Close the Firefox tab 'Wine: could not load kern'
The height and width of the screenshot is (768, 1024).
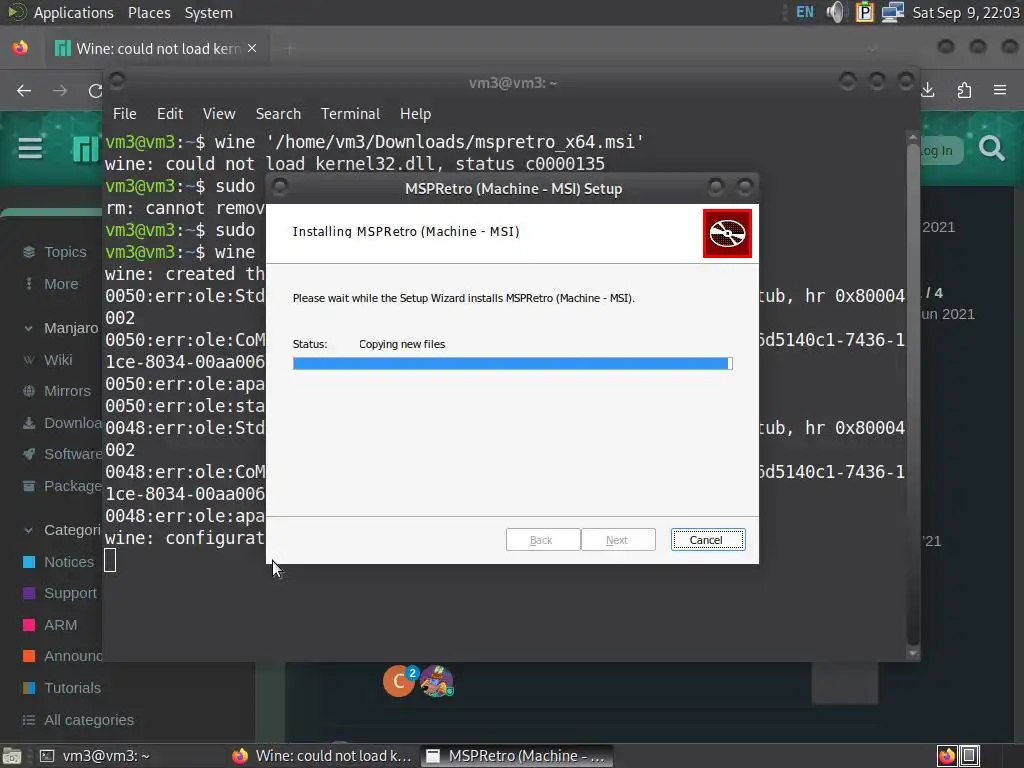[252, 48]
